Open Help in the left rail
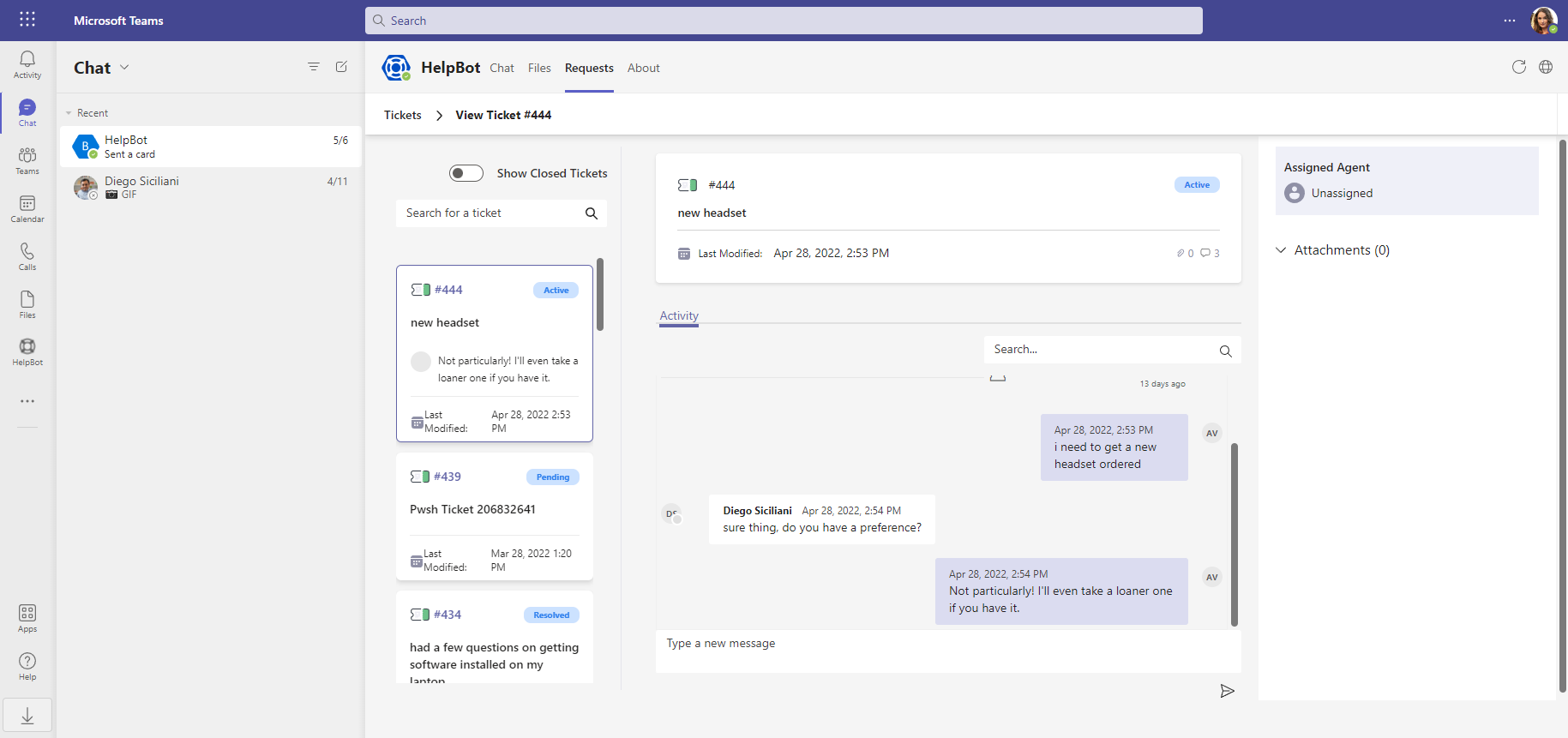Viewport: 1568px width, 738px height. click(27, 666)
